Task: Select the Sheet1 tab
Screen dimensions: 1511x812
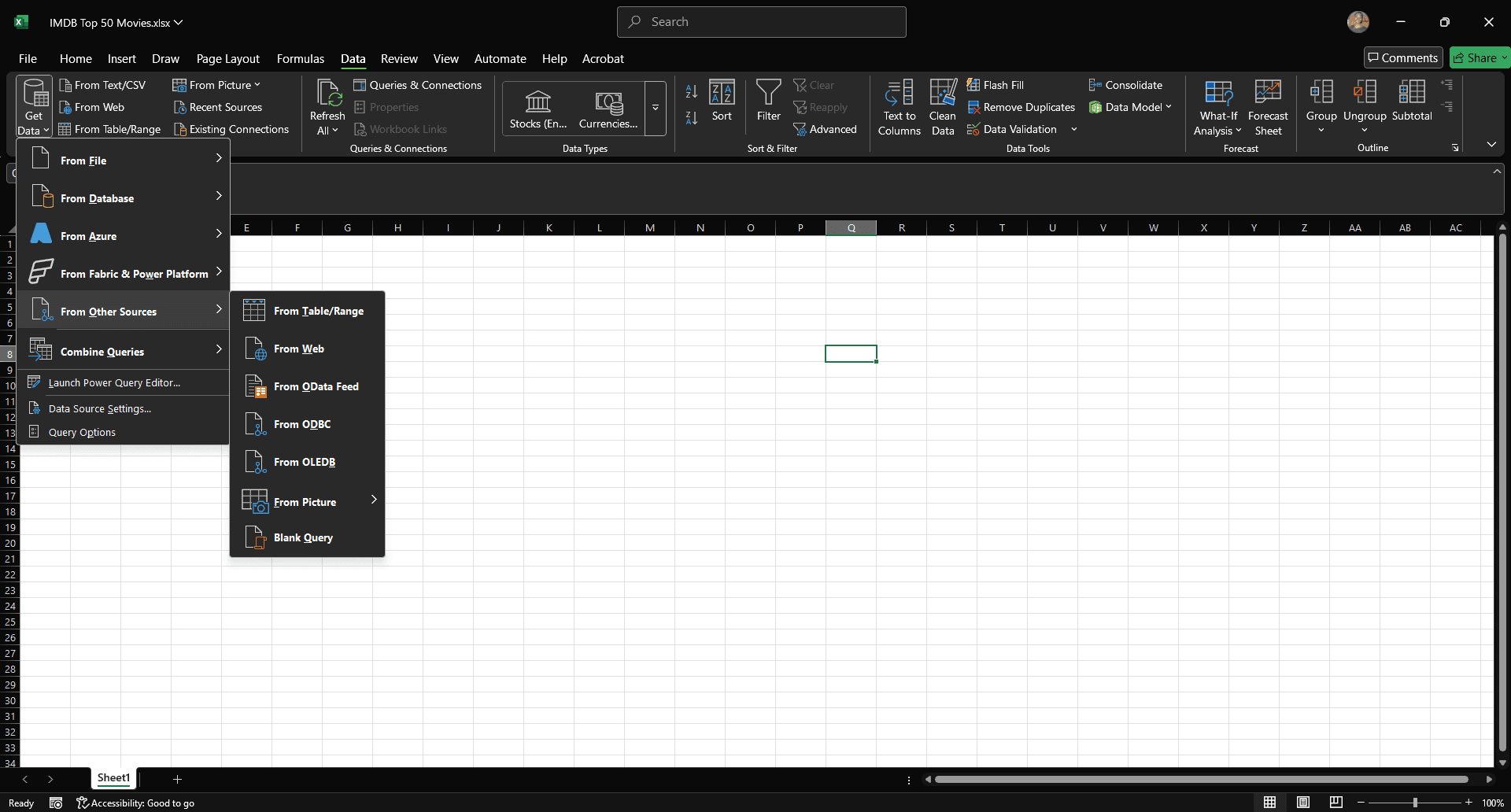Action: [x=113, y=778]
